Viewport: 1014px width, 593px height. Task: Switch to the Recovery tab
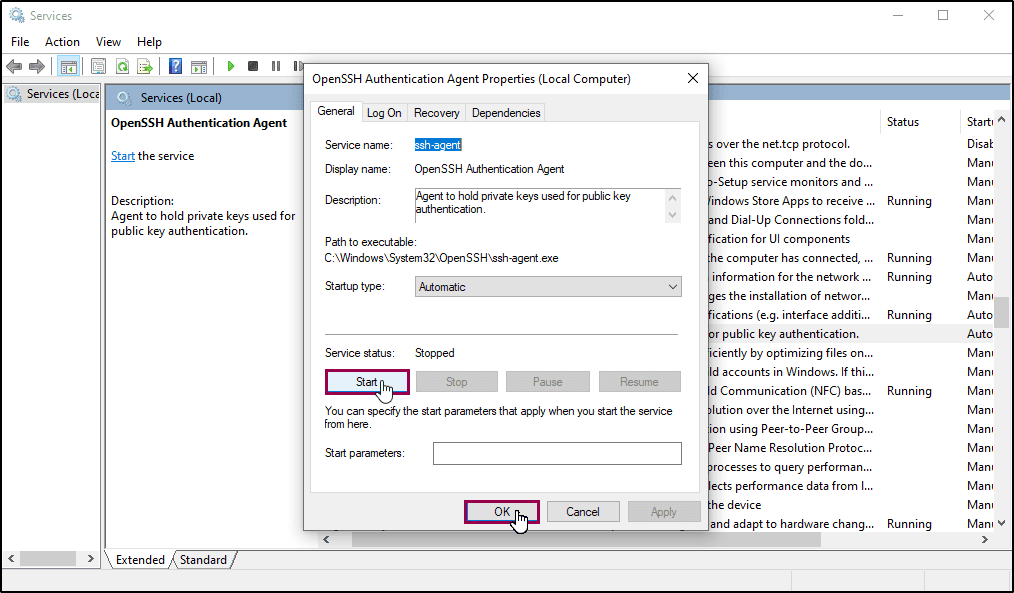coord(437,113)
